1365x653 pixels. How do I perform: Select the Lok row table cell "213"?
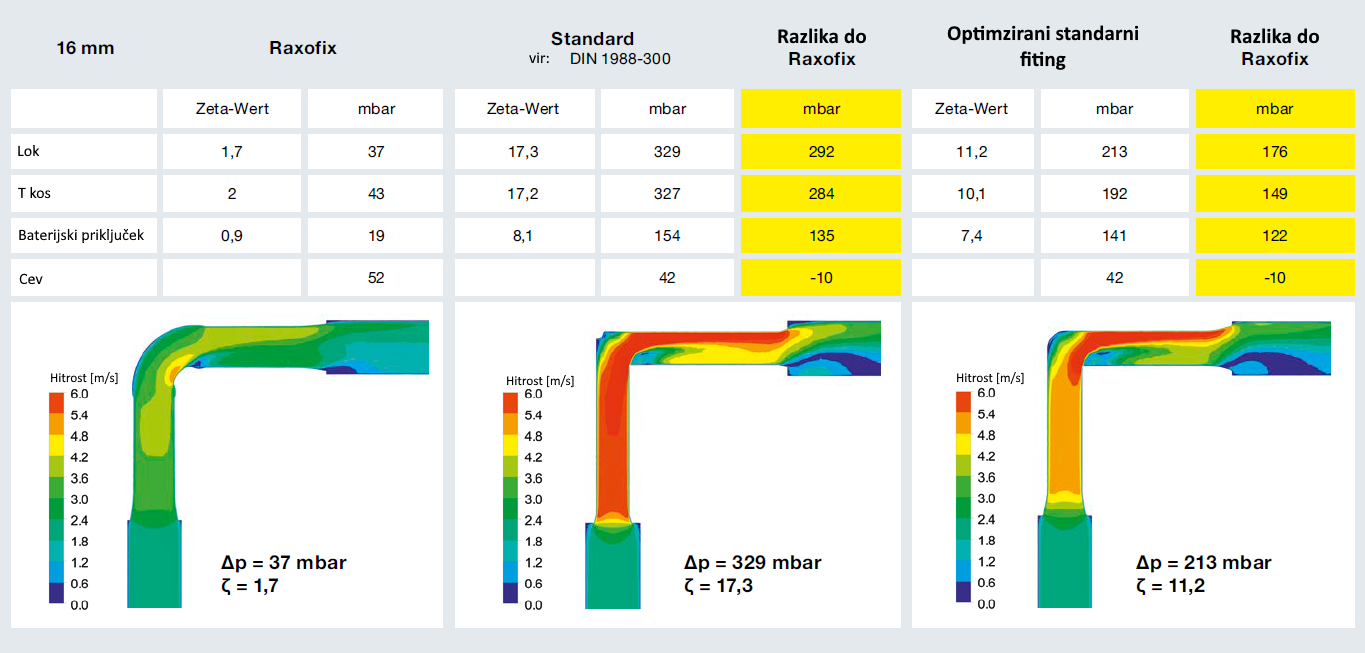tap(1114, 152)
